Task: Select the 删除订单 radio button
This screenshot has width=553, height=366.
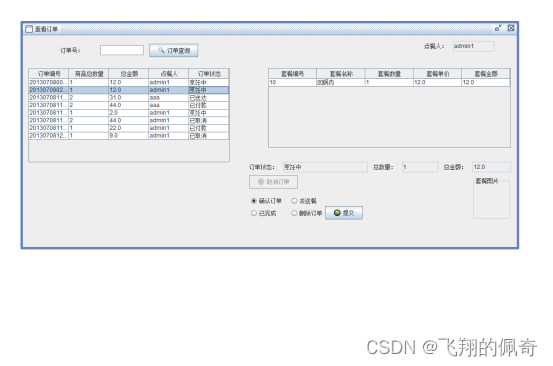Action: pos(294,213)
